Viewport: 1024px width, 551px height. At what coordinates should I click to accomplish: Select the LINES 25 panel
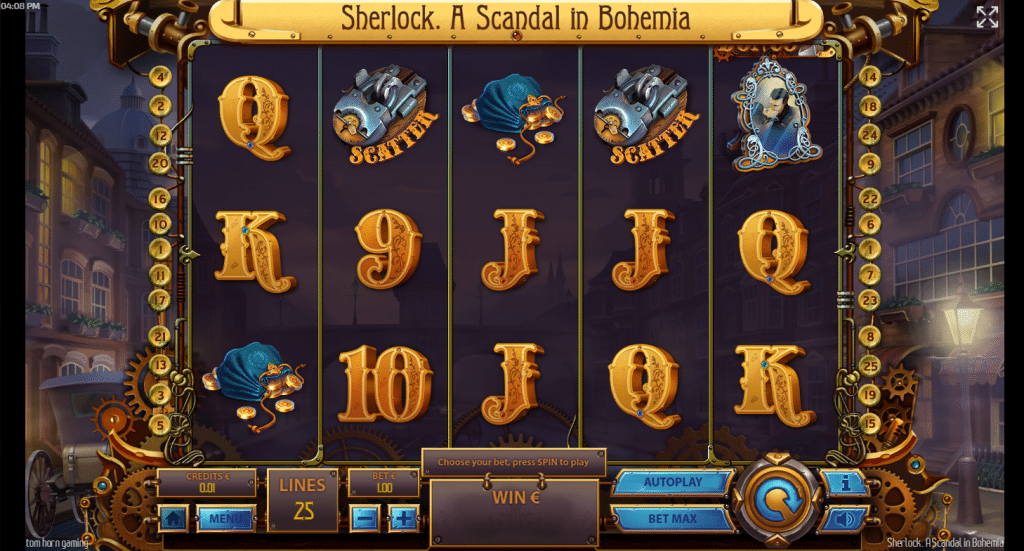(302, 500)
